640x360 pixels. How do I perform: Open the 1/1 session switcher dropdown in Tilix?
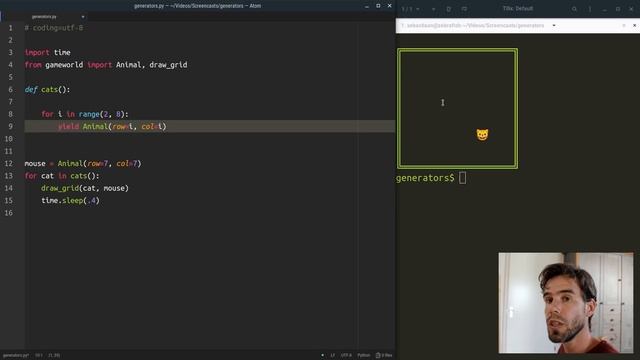[x=411, y=9]
